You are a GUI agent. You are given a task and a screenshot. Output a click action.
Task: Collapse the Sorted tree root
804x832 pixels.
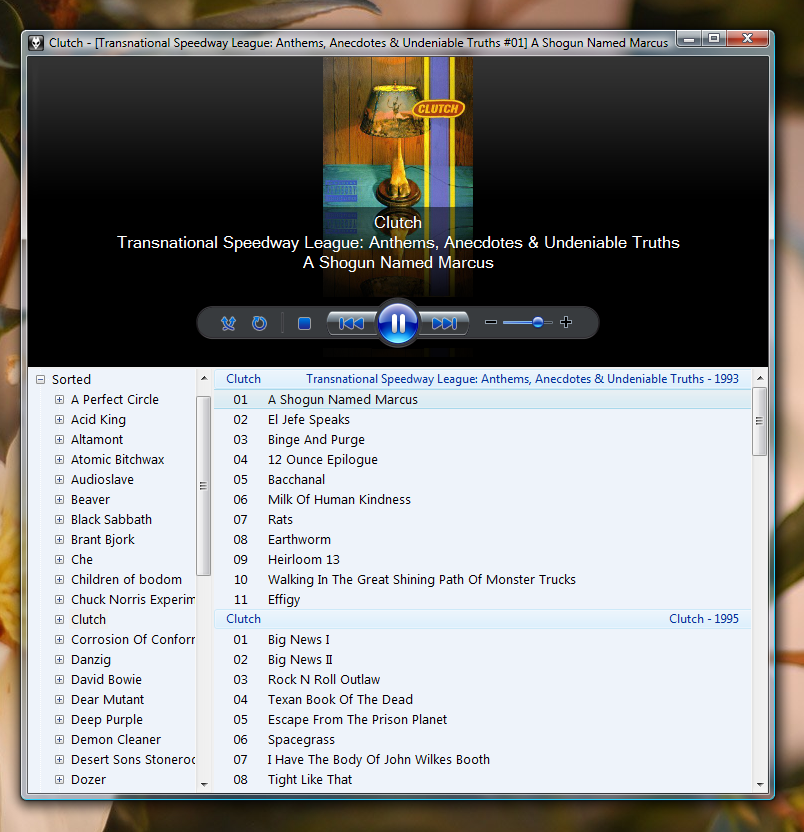click(40, 379)
